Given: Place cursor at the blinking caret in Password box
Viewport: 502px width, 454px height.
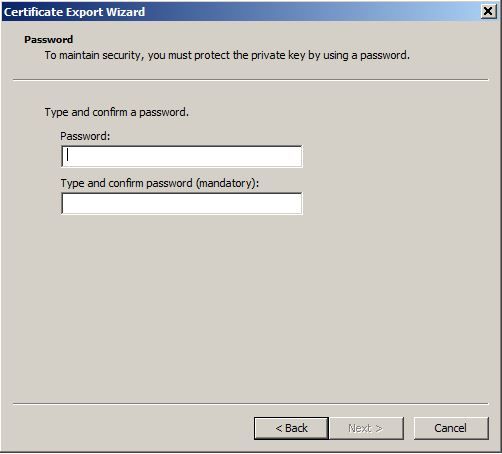Looking at the screenshot, I should pyautogui.click(x=68, y=155).
